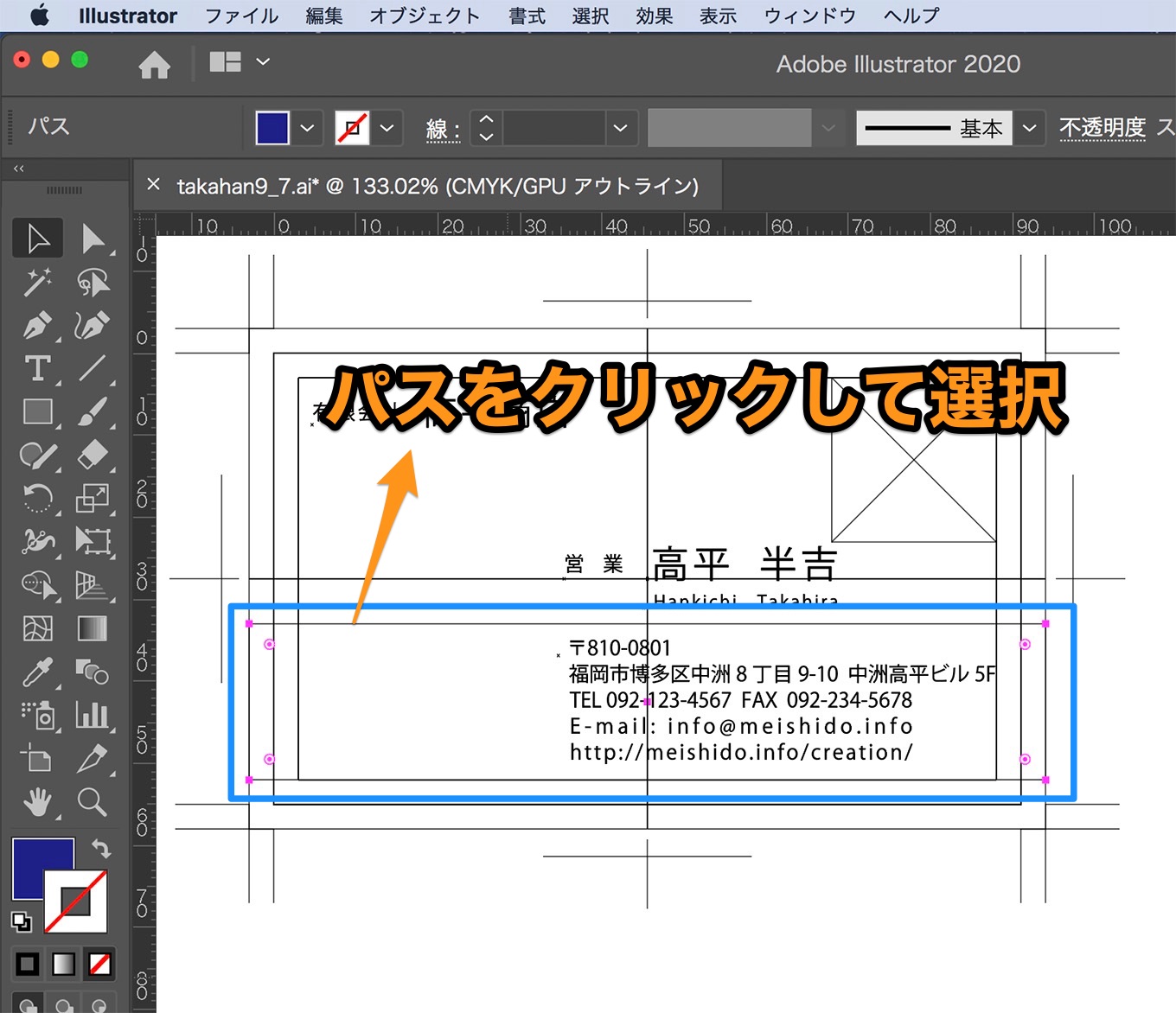This screenshot has height=1013, width=1176.
Task: Open the arrange documents layout switcher
Action: point(240,61)
